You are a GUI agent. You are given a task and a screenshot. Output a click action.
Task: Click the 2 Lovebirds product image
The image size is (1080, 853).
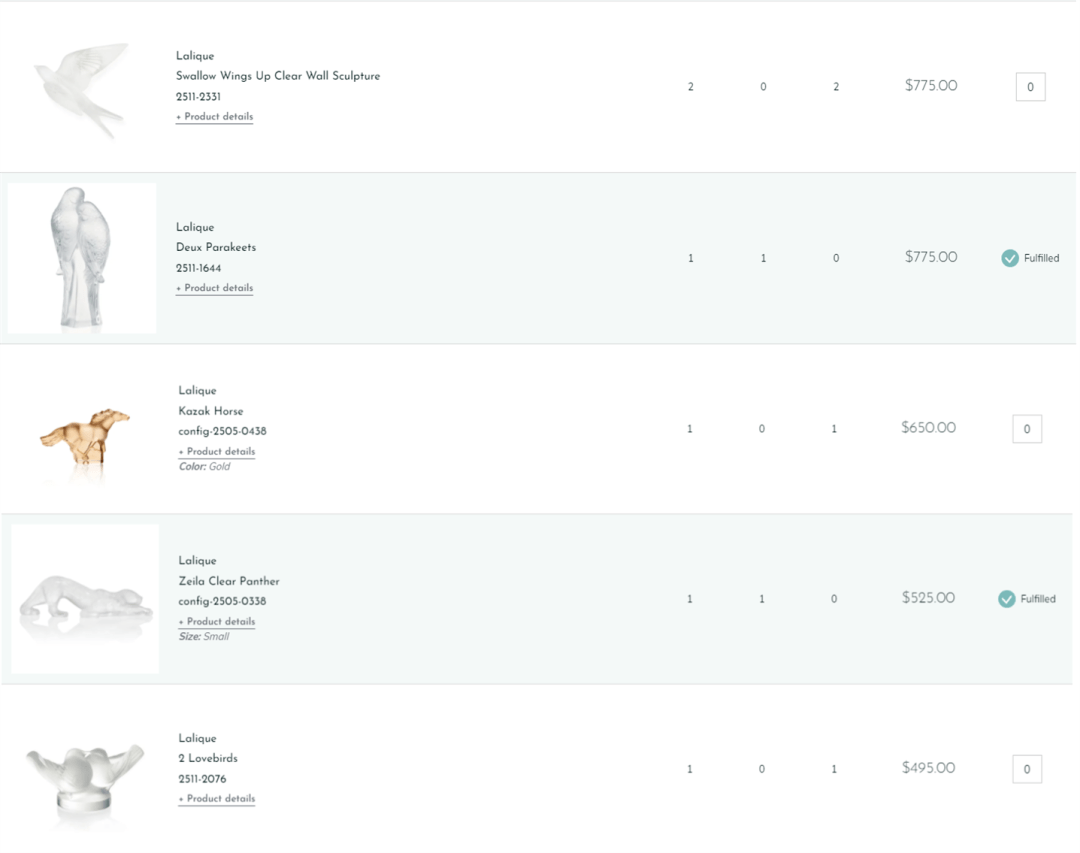point(85,773)
